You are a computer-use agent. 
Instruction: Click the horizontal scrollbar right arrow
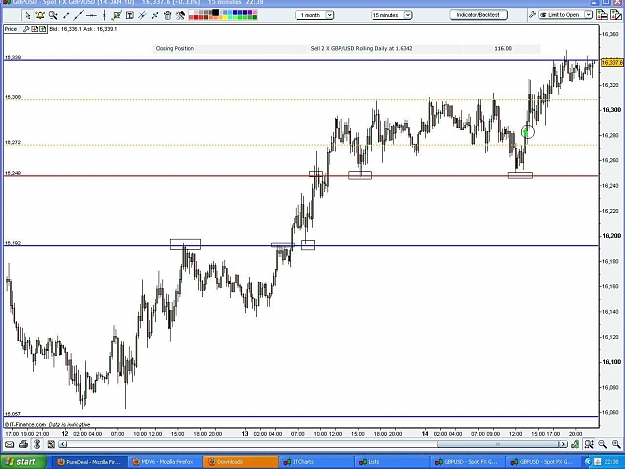(562, 444)
